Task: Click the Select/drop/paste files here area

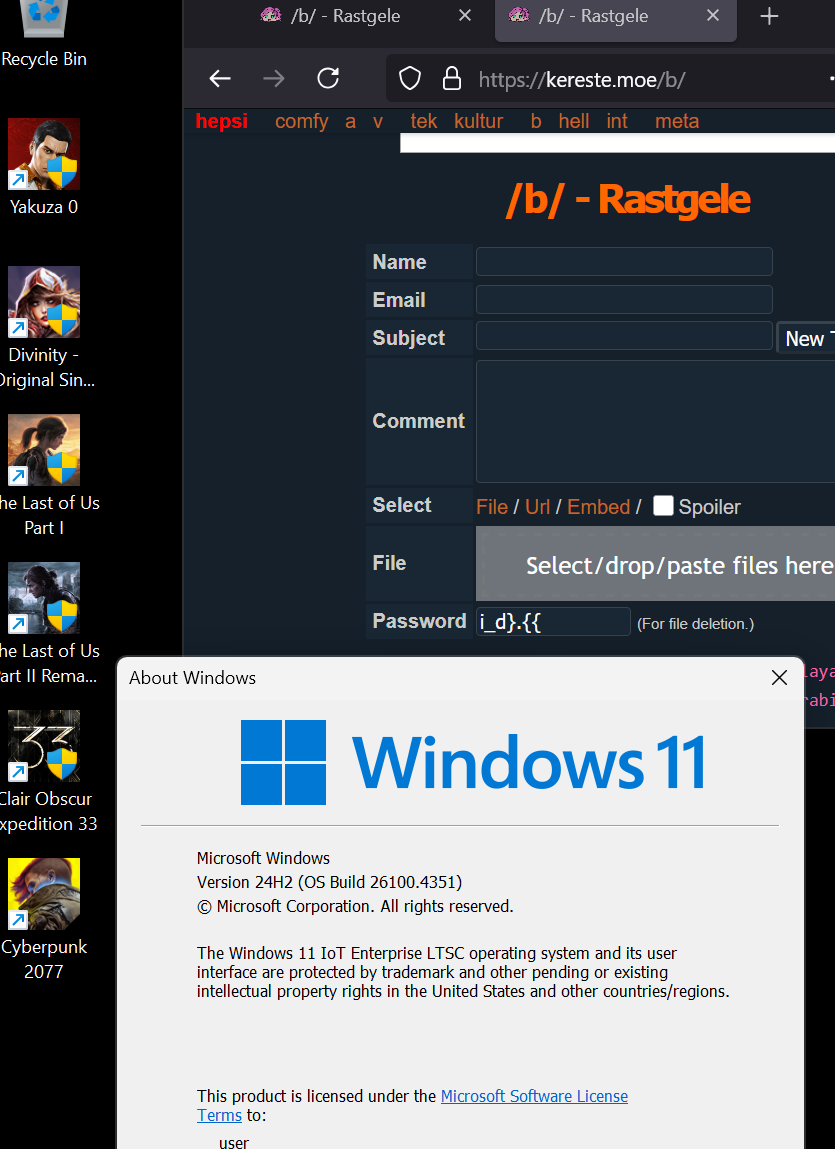Action: pos(655,564)
